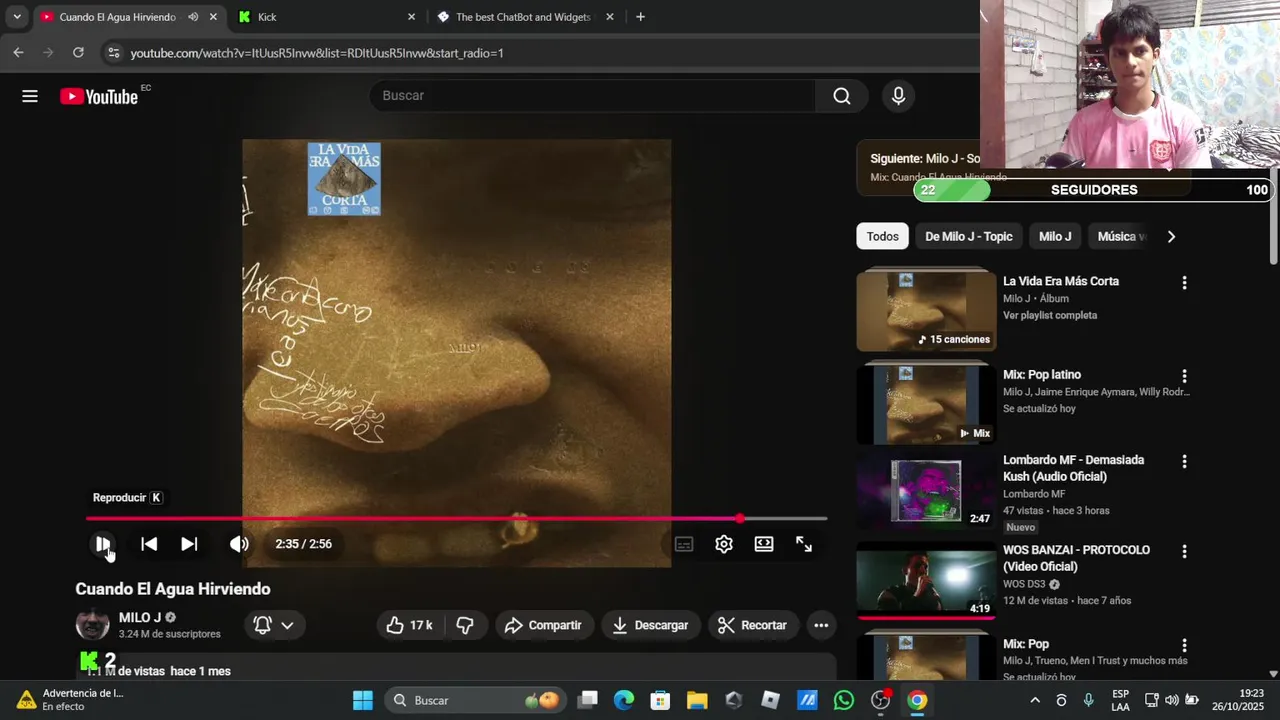Image resolution: width=1280 pixels, height=720 pixels.
Task: Open La Vida Era Más Corta album thumbnail
Action: (926, 310)
